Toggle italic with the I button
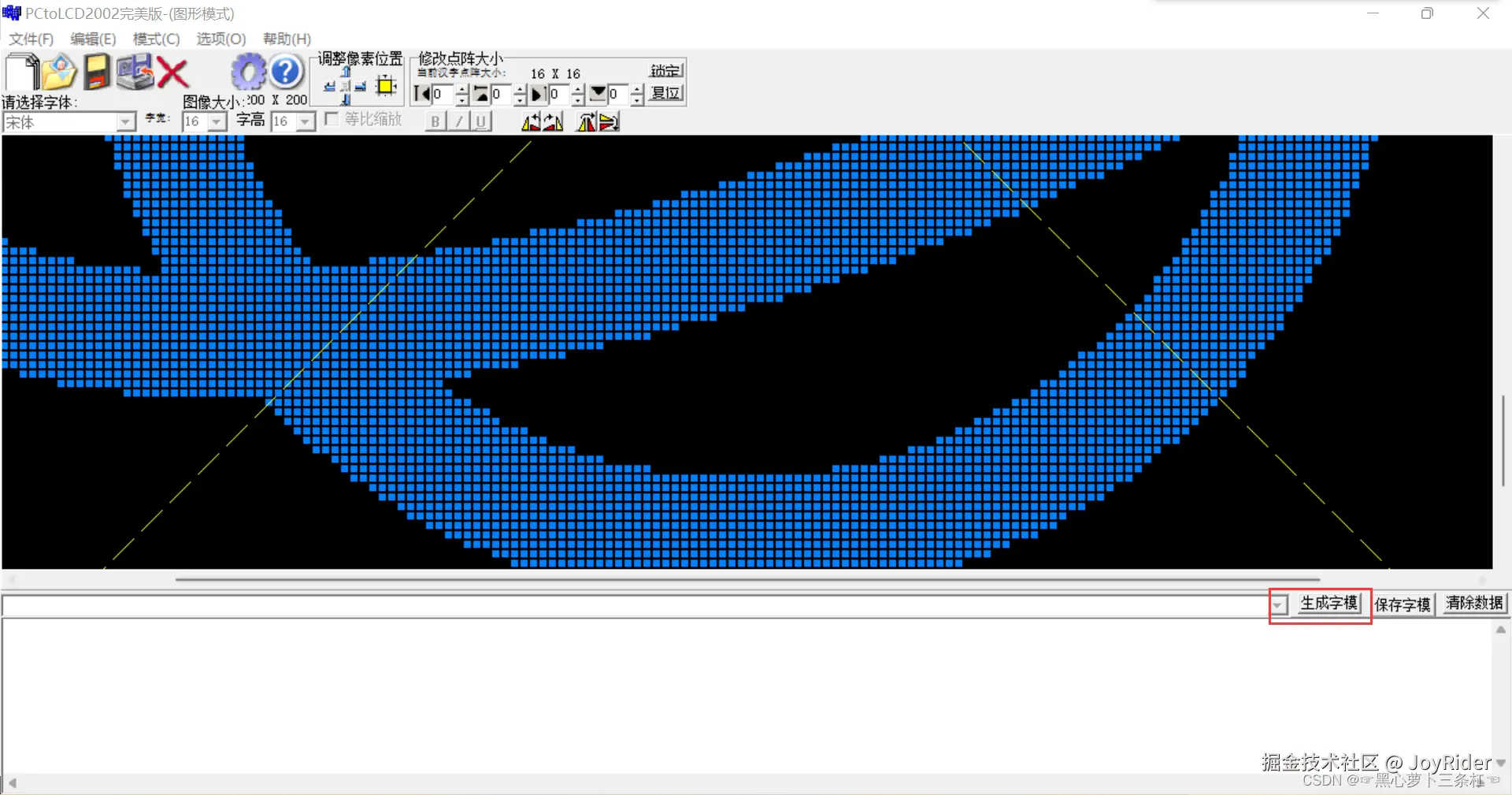Viewport: 1512px width, 795px height. (x=459, y=121)
